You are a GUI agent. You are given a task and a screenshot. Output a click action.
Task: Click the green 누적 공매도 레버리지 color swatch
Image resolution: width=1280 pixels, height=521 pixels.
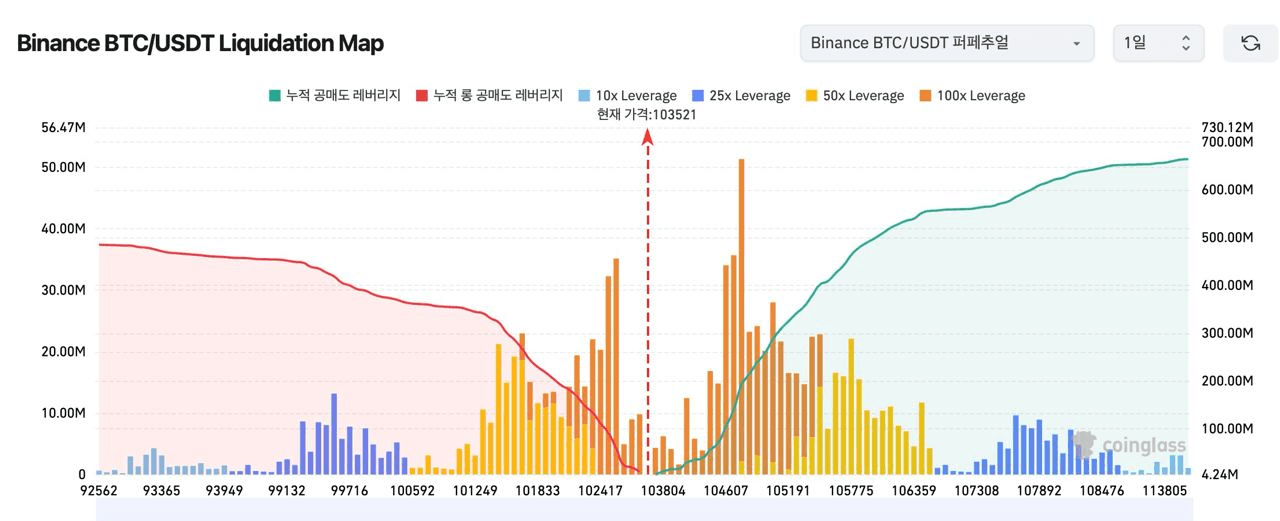point(274,96)
